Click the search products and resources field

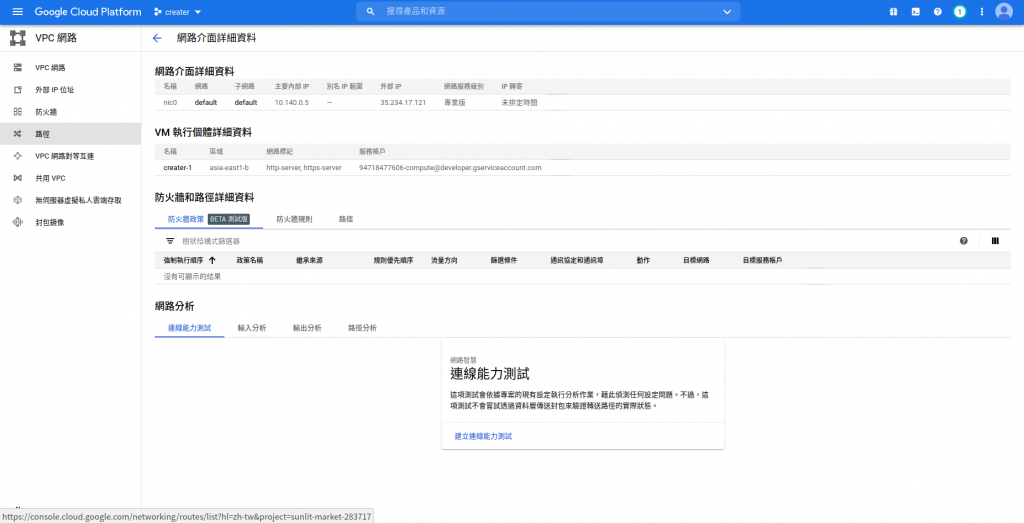[549, 12]
